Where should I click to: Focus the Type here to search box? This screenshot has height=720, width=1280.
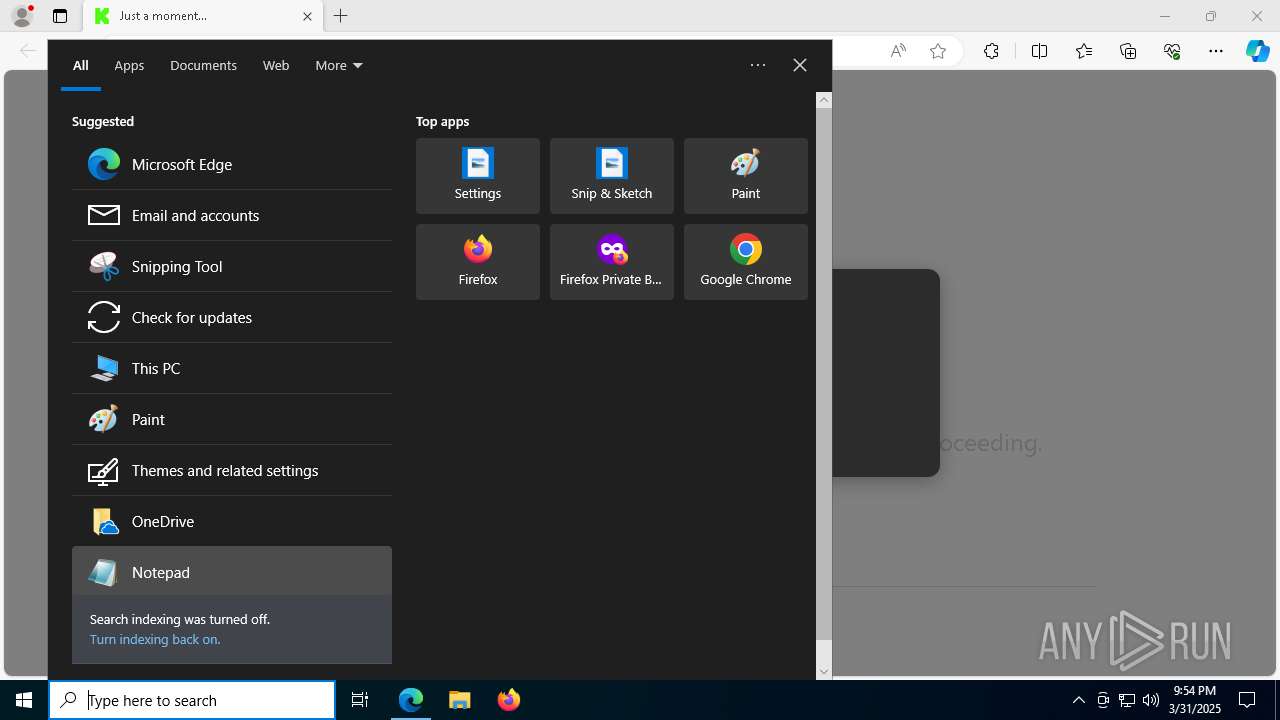192,700
